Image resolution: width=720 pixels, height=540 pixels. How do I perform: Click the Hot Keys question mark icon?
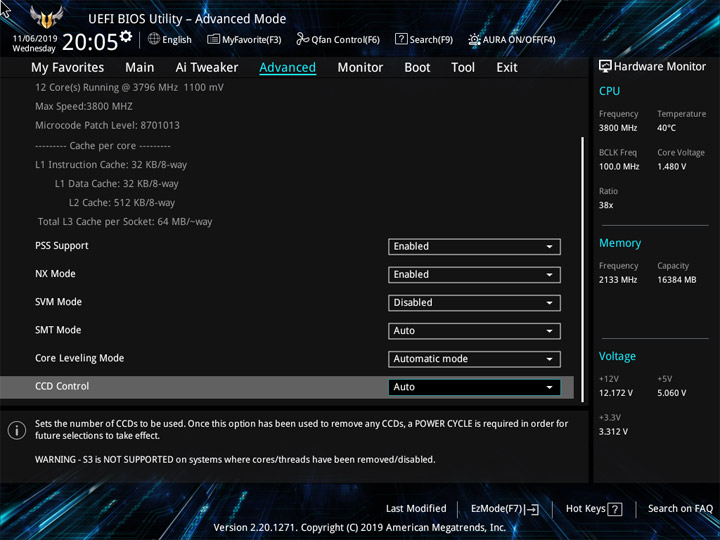615,509
